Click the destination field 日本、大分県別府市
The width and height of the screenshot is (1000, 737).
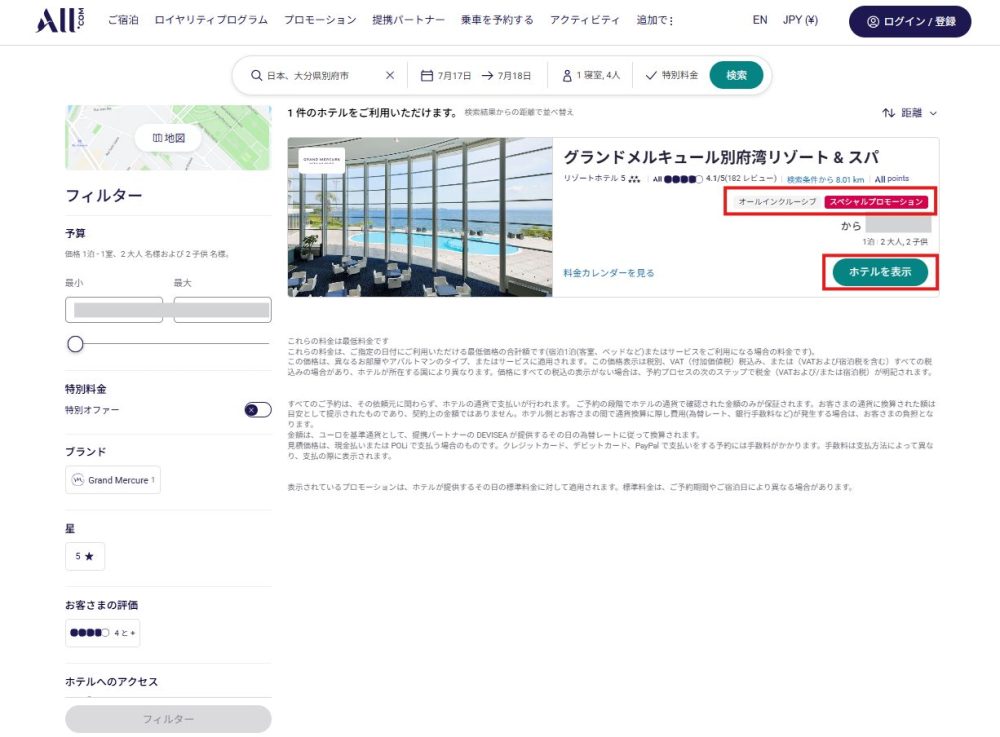307,75
